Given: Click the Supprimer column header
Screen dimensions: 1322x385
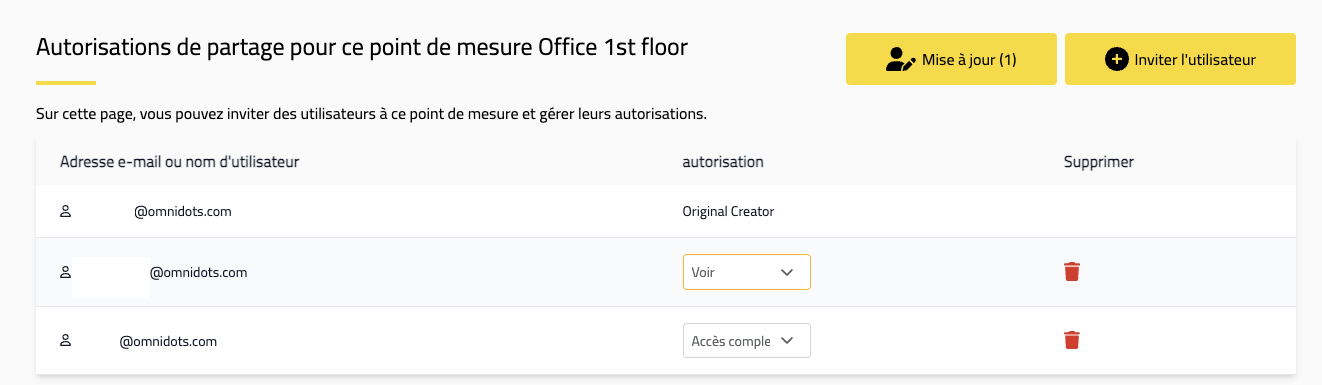Looking at the screenshot, I should click(1099, 161).
